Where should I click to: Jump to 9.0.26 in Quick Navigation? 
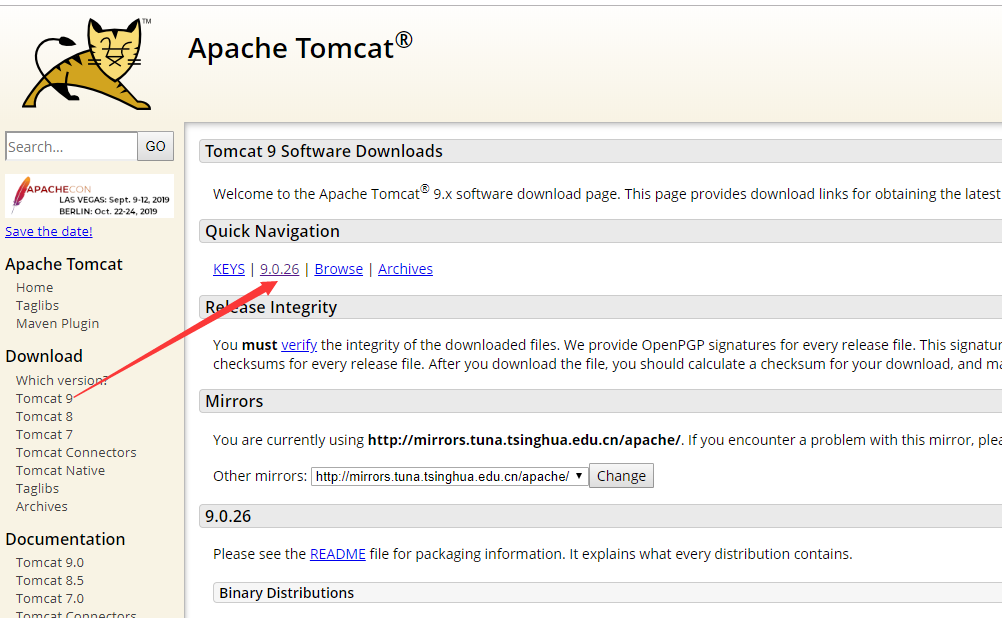pos(279,269)
